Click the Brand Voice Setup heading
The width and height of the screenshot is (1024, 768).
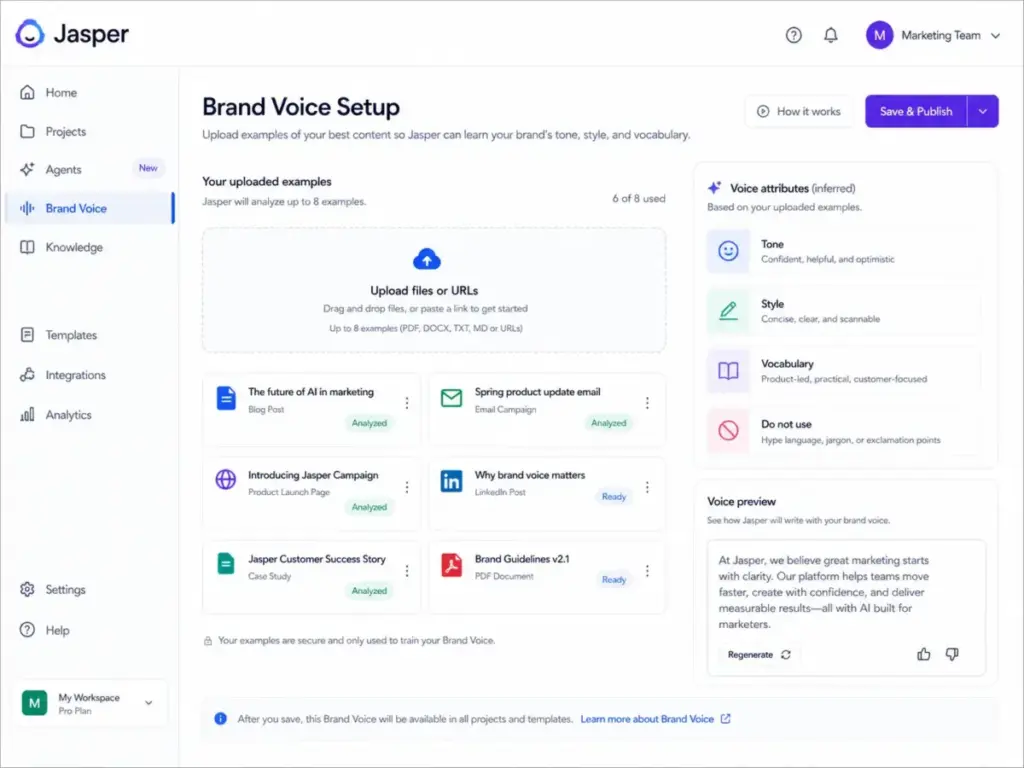point(301,106)
